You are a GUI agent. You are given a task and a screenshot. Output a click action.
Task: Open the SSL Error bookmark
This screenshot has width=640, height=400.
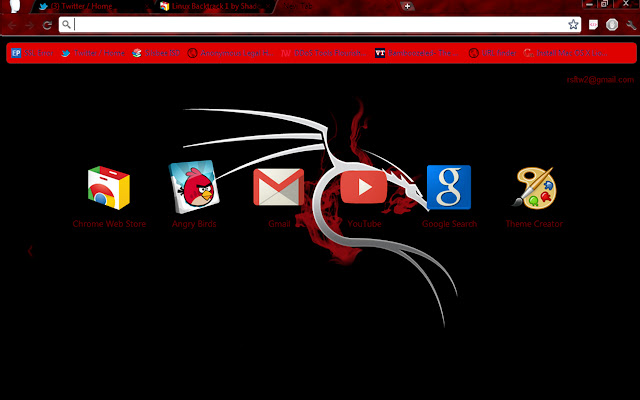pyautogui.click(x=33, y=53)
